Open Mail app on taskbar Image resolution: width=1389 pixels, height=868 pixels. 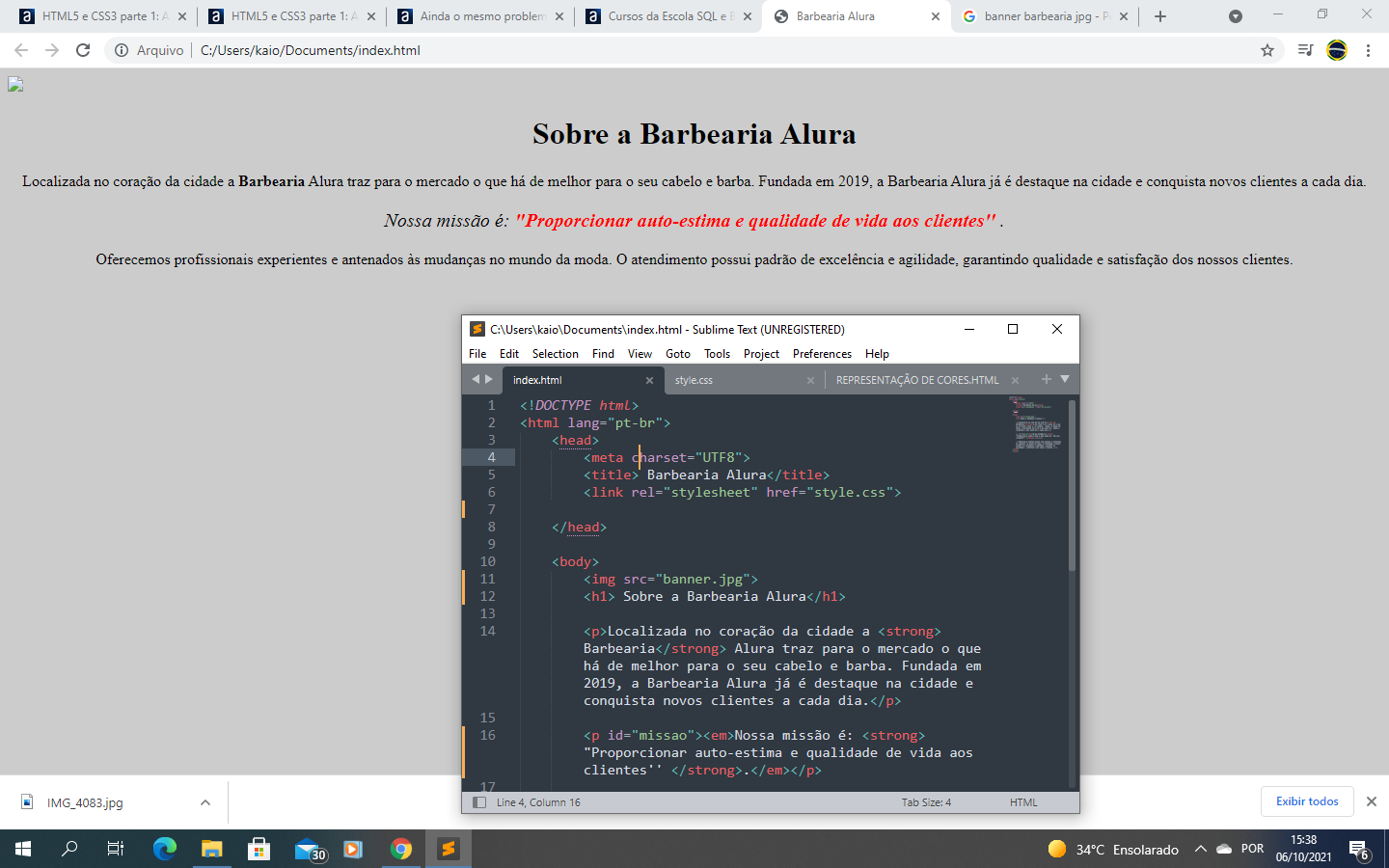click(x=309, y=849)
